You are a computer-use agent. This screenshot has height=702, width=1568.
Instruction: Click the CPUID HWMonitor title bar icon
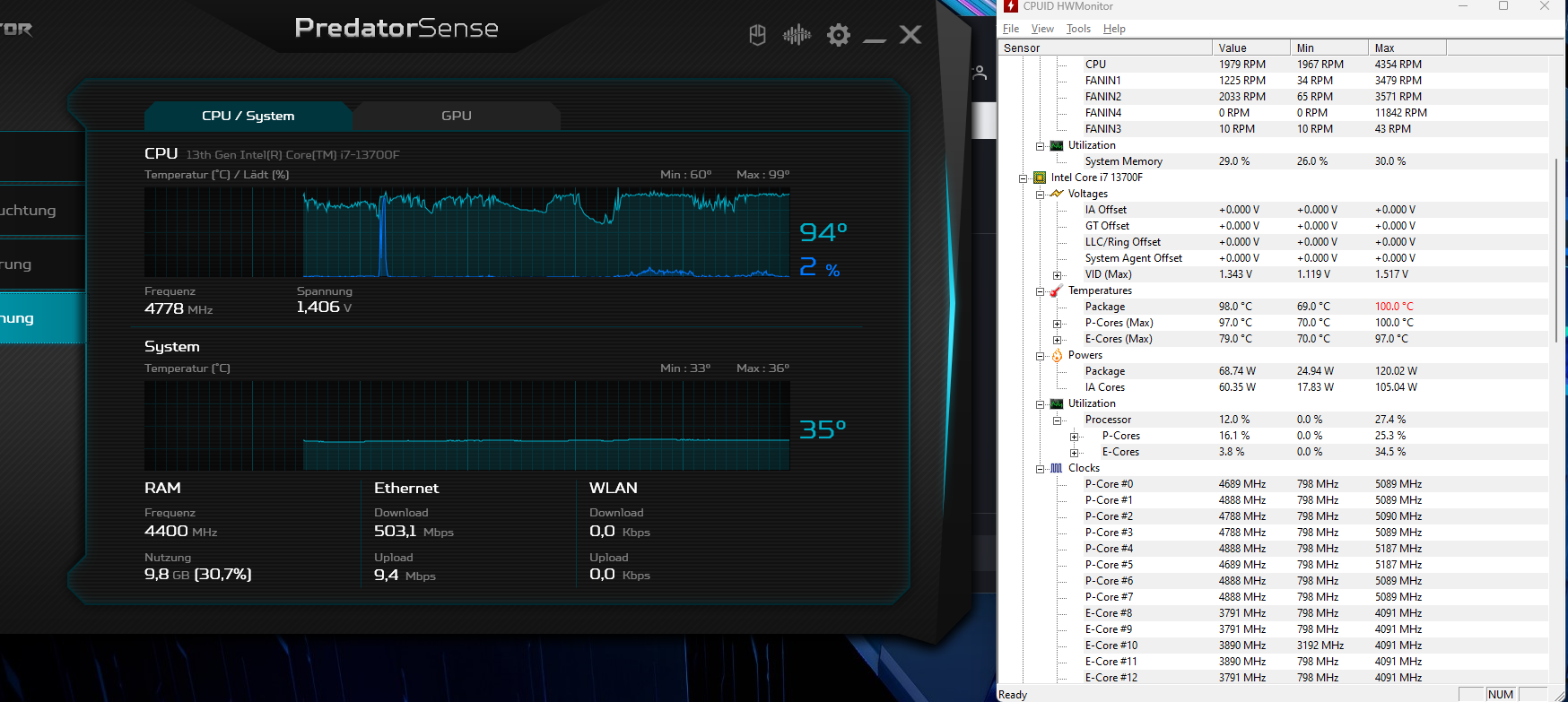tap(1011, 6)
